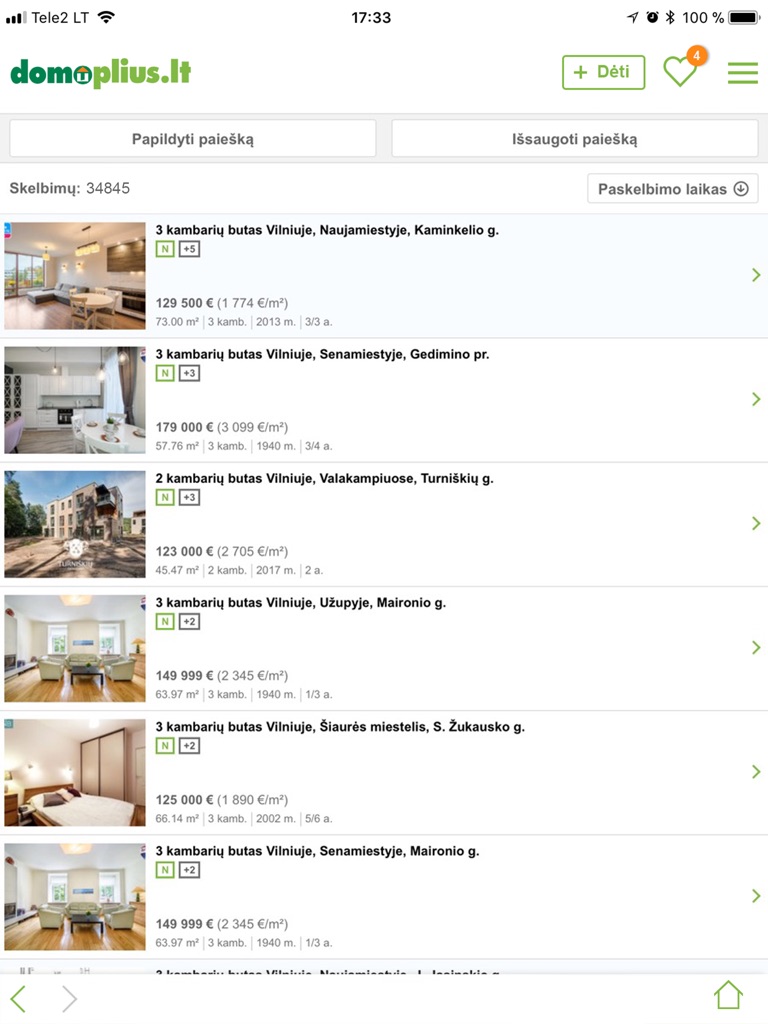Expand Turniškių g. listing via chevron
The height and width of the screenshot is (1024, 768).
(756, 523)
